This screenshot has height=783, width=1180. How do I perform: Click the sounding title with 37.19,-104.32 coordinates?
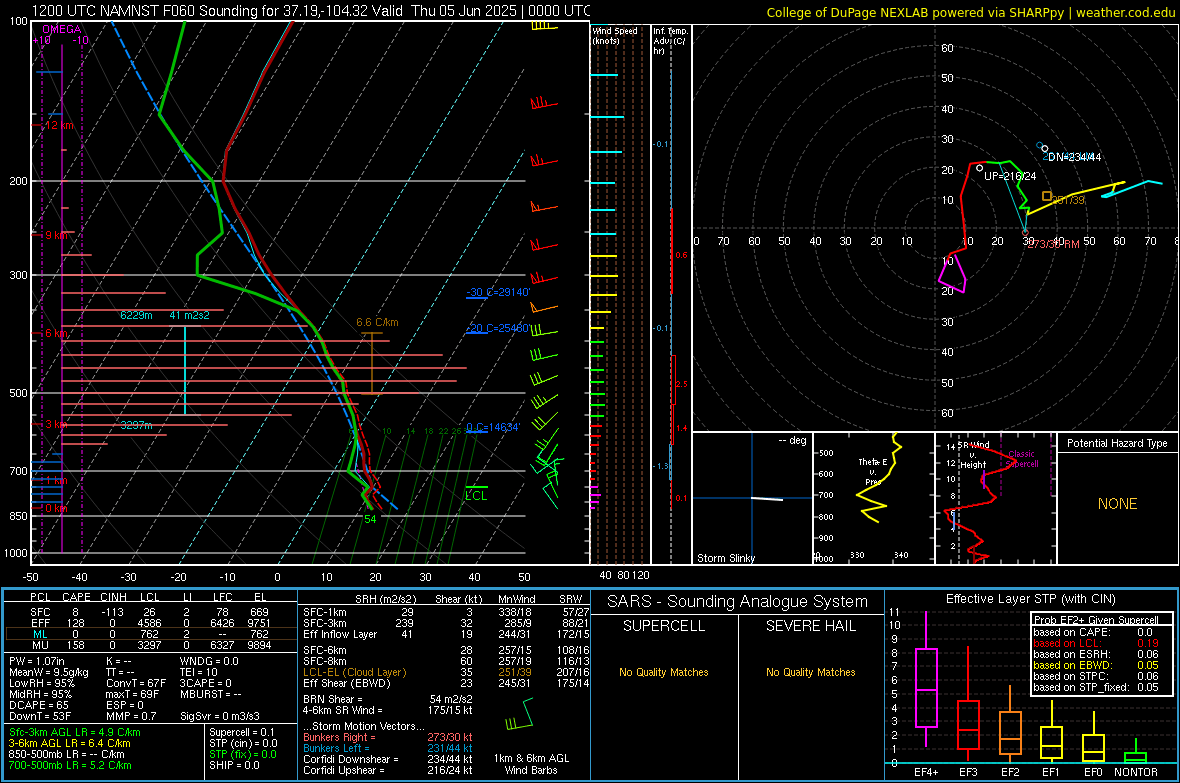[x=311, y=11]
